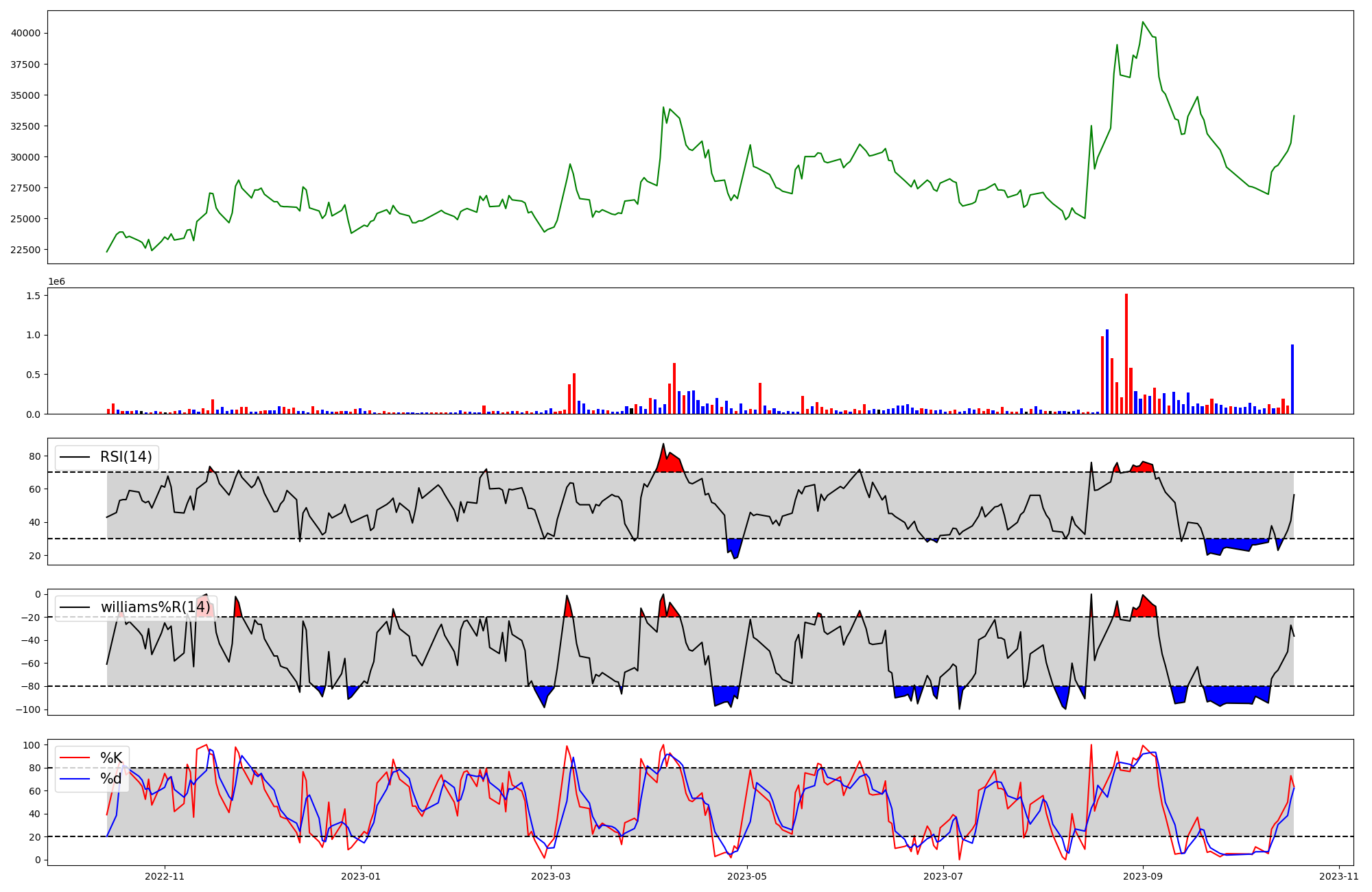Click the 1.5 tick label on volume axis

click(x=35, y=296)
